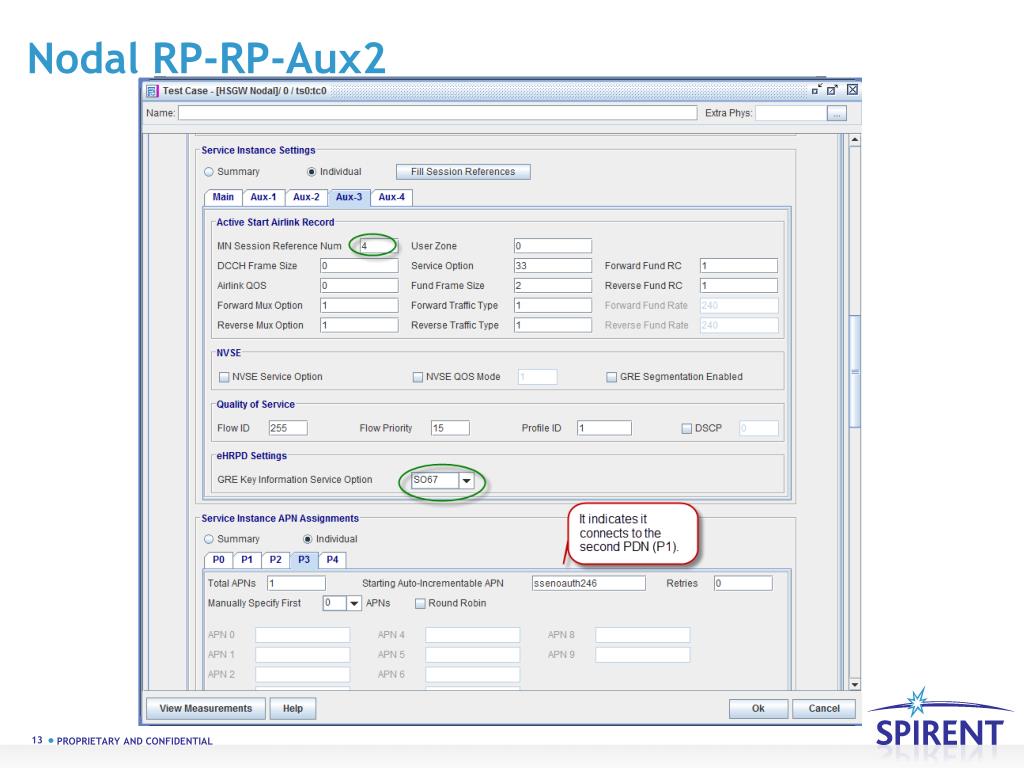1024x768 pixels.
Task: Open the P2 APN tab
Action: (x=276, y=560)
